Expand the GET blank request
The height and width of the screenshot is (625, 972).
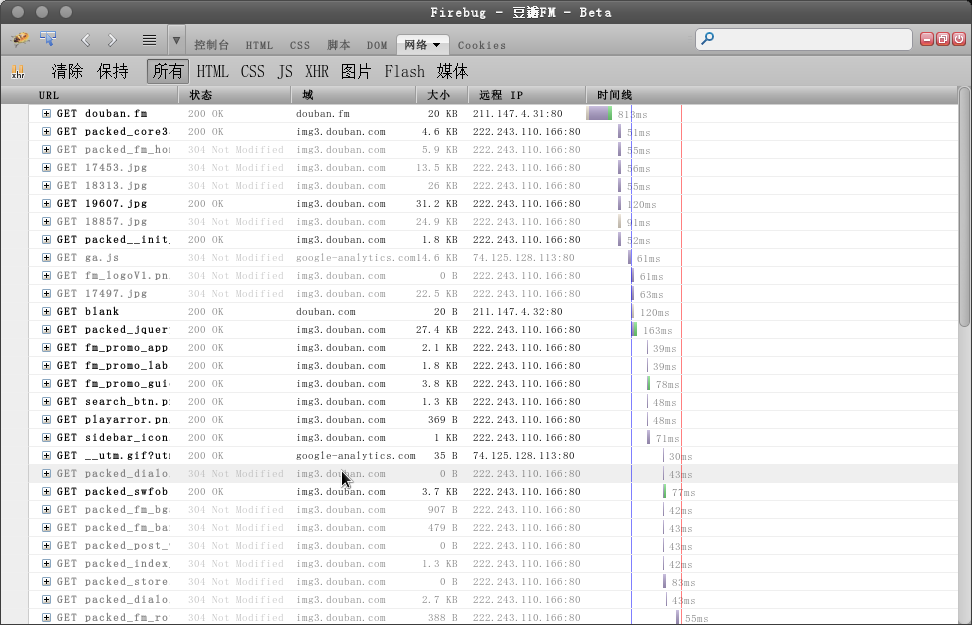tap(46, 311)
